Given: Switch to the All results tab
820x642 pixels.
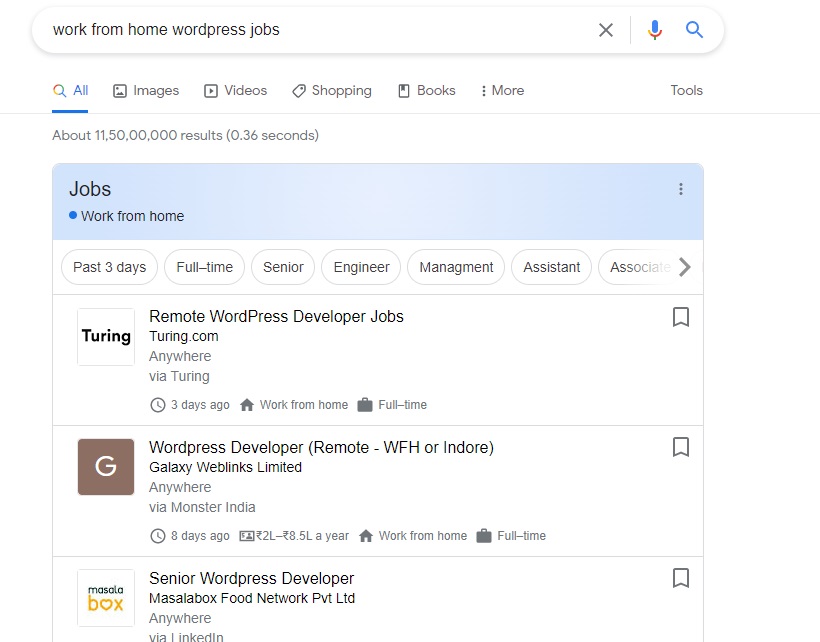Looking at the screenshot, I should point(70,90).
